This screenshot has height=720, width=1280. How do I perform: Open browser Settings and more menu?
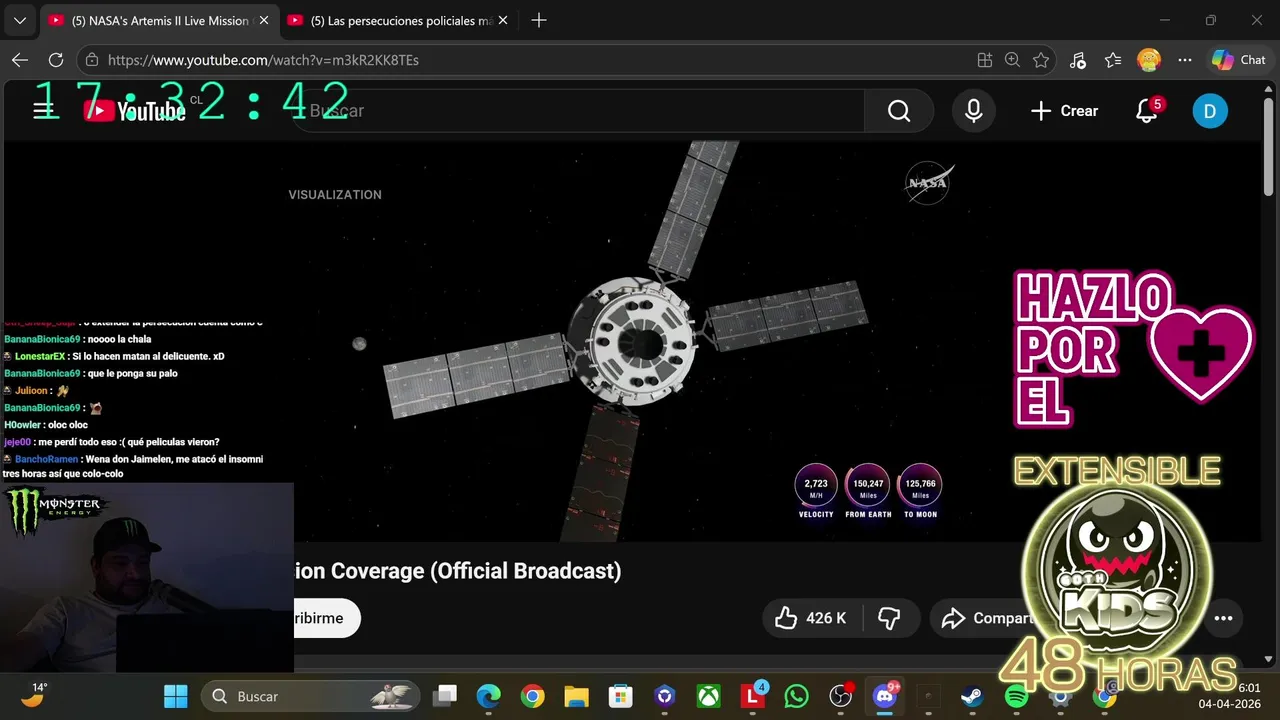[x=1185, y=60]
